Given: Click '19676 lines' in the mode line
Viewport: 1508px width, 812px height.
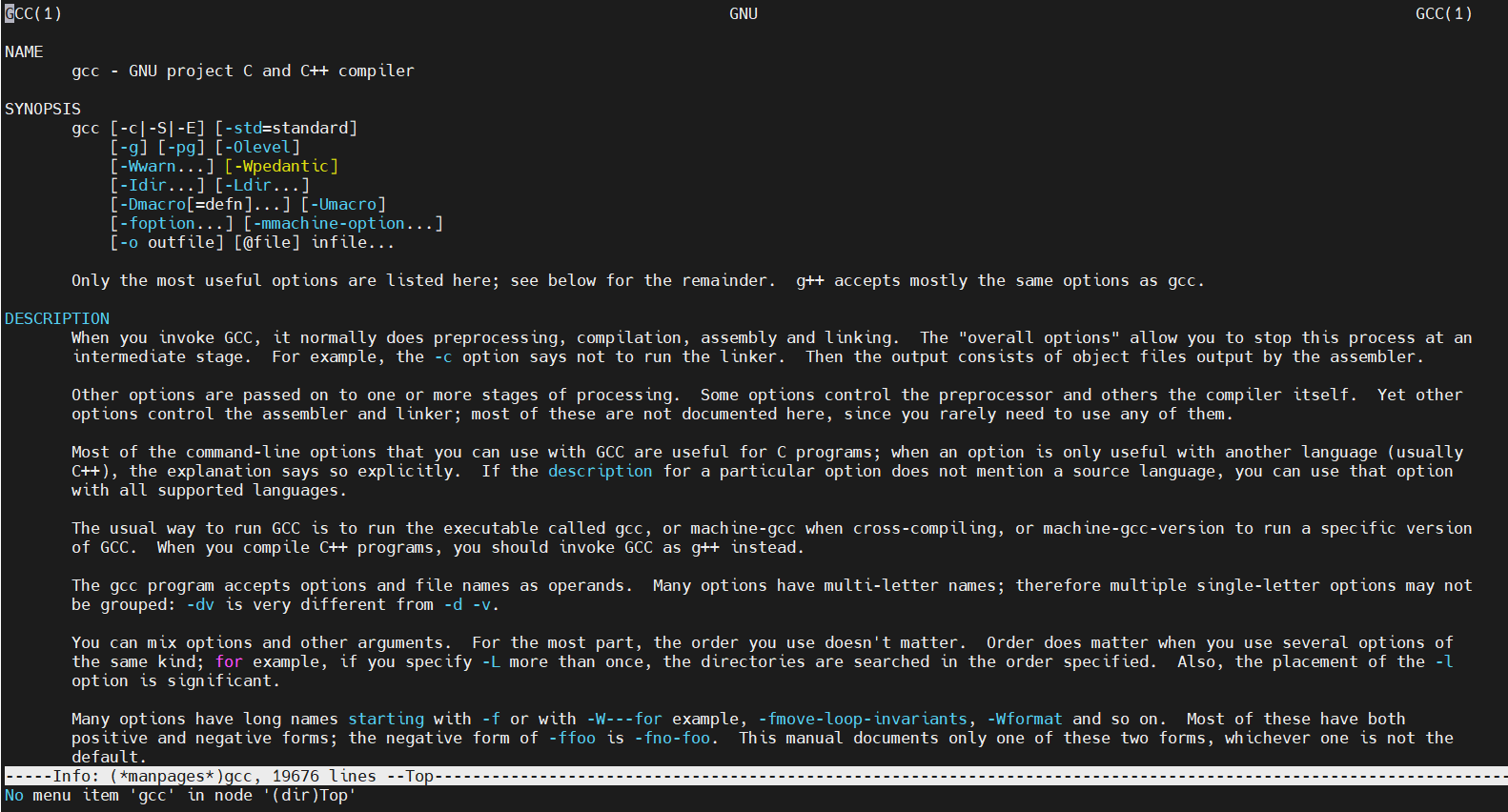Looking at the screenshot, I should (x=324, y=776).
